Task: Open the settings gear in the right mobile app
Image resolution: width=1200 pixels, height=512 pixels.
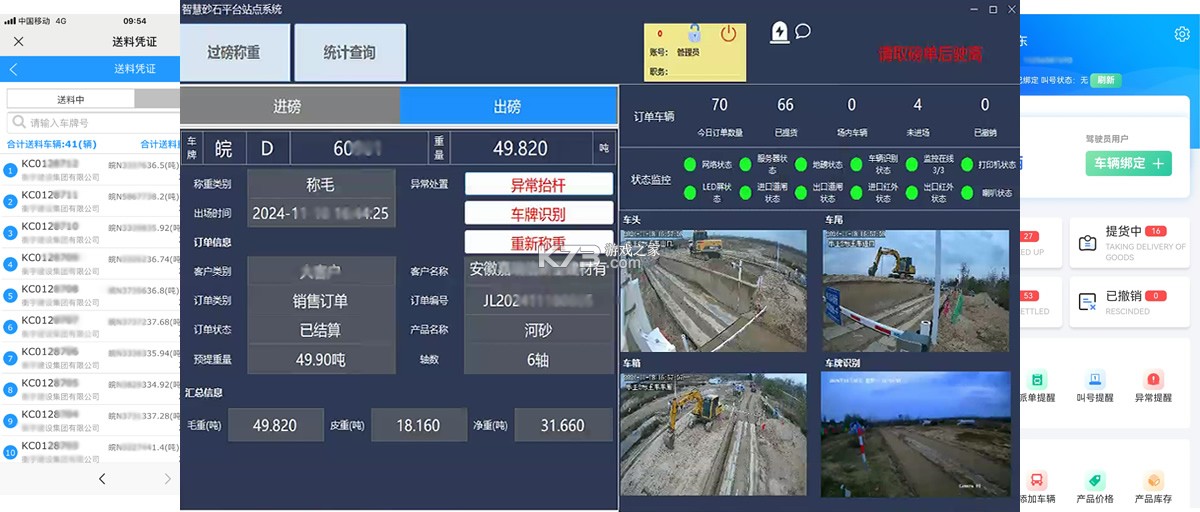Action: (x=1182, y=34)
